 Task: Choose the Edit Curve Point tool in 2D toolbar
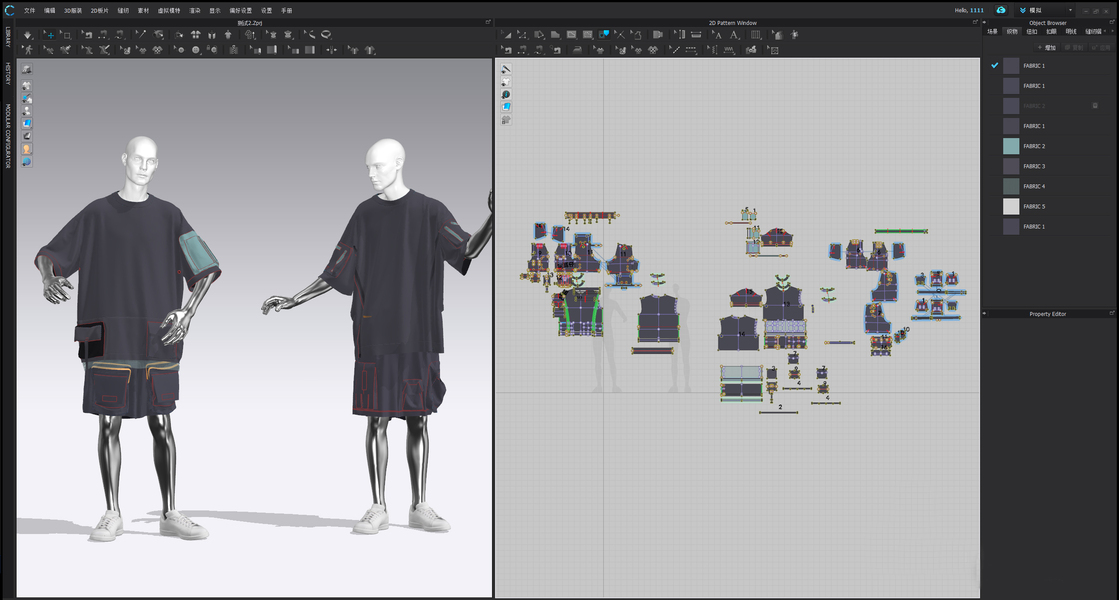point(522,35)
